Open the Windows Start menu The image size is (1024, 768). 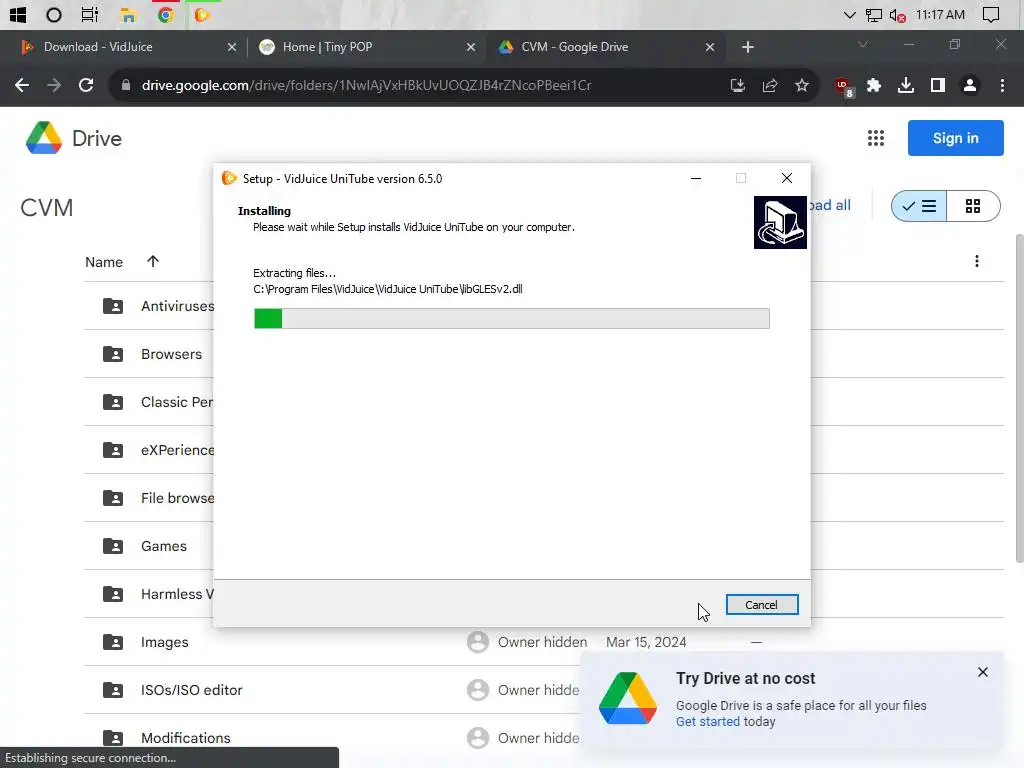(18, 14)
